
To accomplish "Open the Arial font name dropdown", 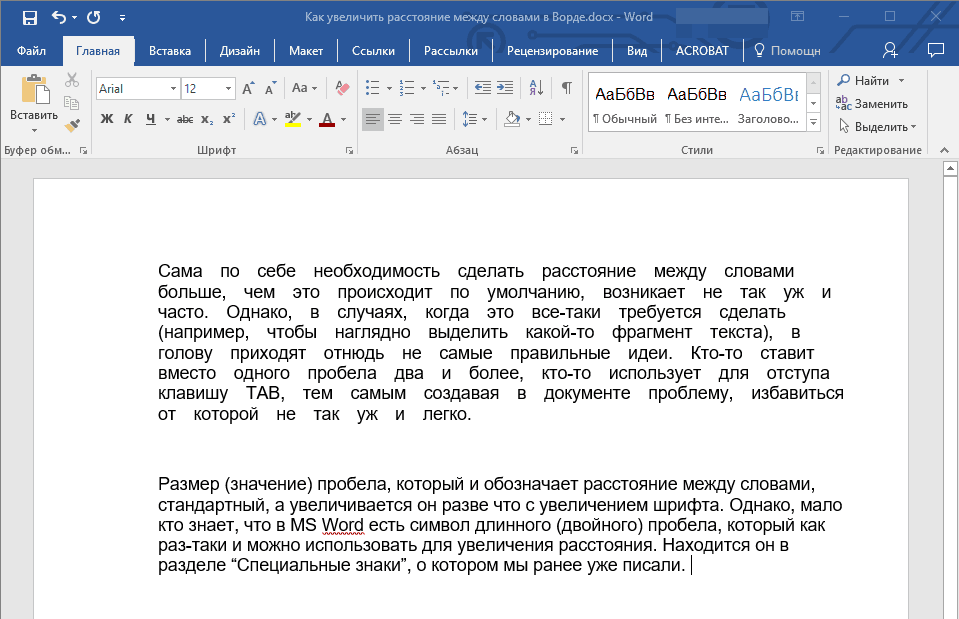I will pos(173,89).
